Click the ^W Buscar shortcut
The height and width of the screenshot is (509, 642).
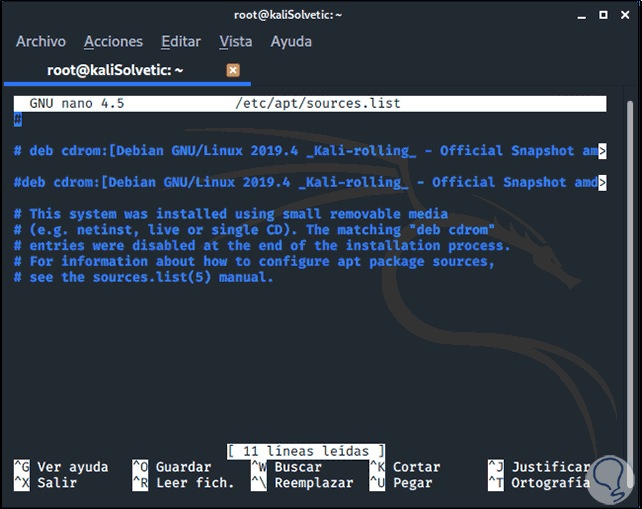click(x=286, y=467)
